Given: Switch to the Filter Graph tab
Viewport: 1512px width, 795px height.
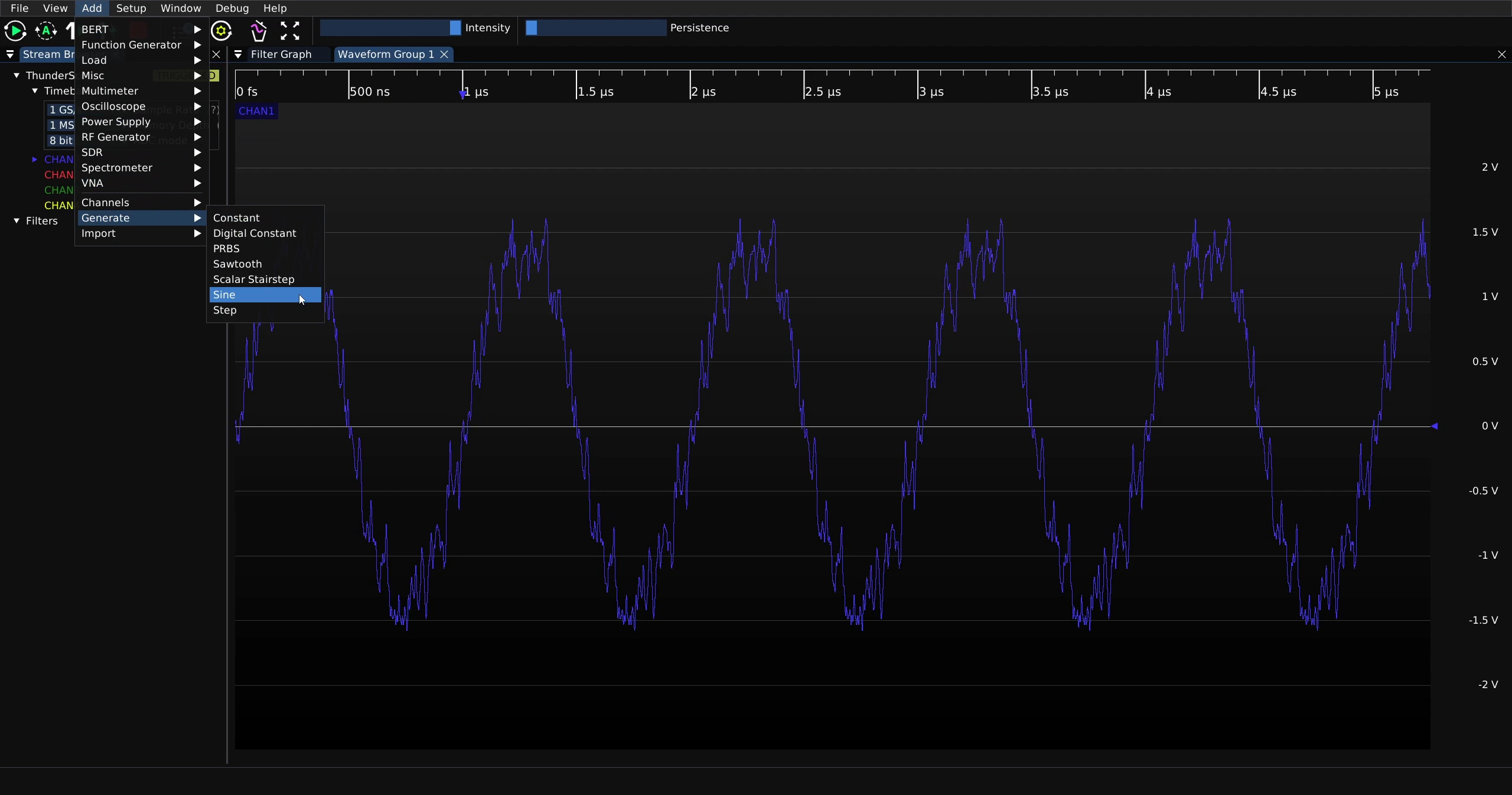Looking at the screenshot, I should click(281, 54).
